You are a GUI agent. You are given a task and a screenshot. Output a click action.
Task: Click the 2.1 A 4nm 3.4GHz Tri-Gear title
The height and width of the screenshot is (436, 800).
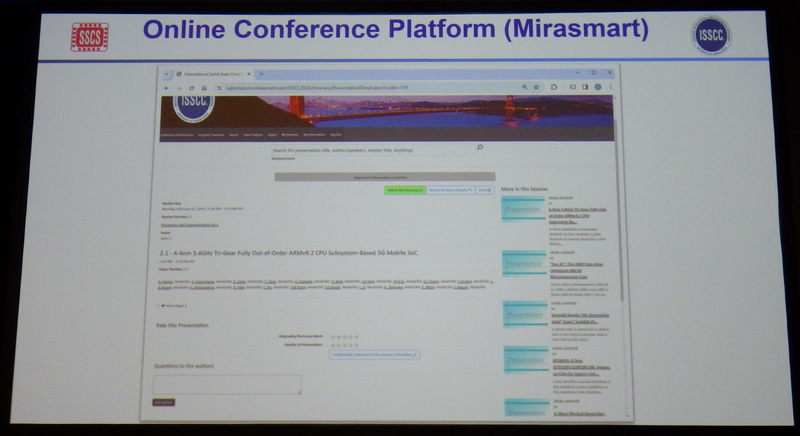pyautogui.click(x=289, y=253)
